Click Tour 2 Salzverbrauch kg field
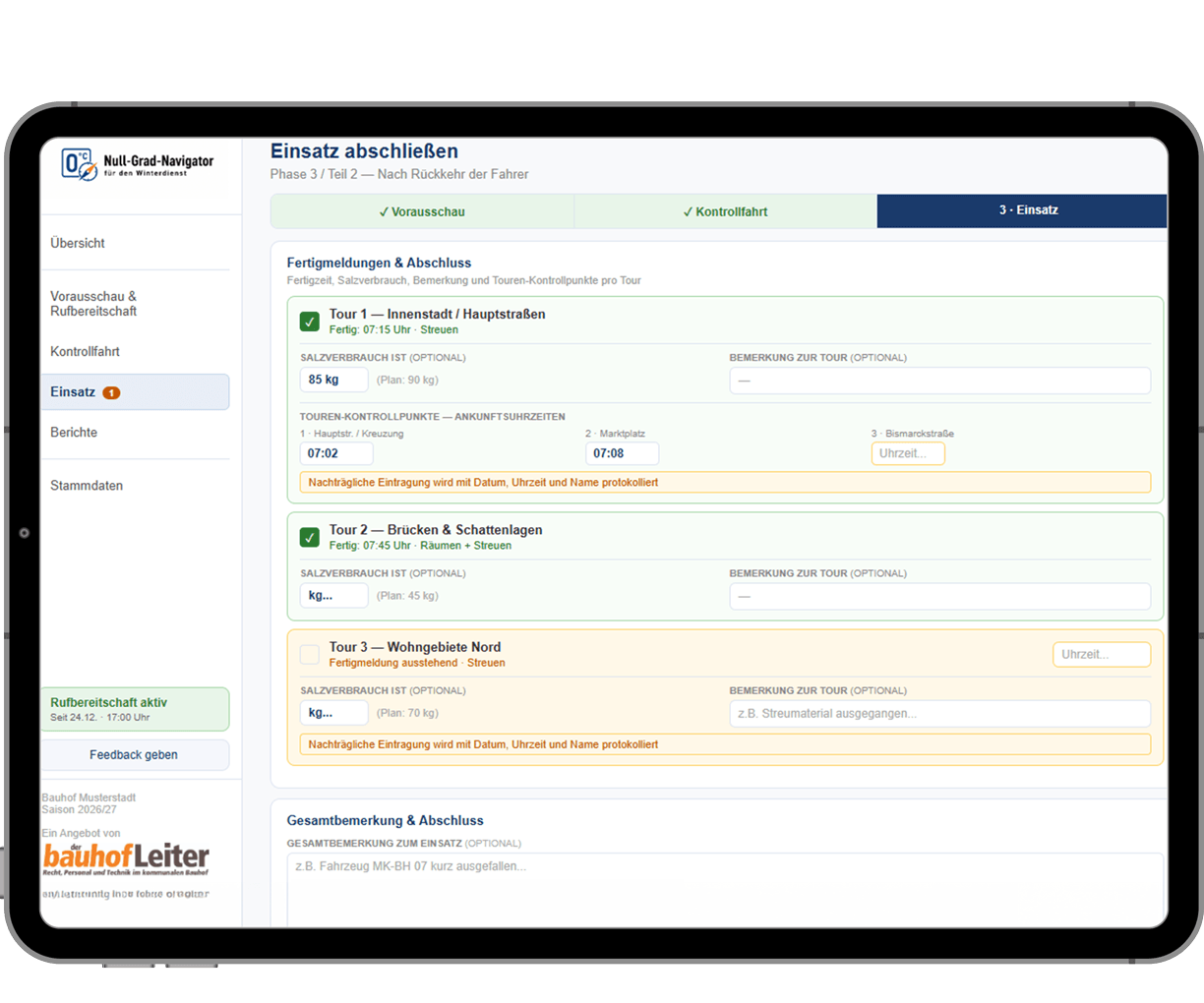The image size is (1204, 1003). [334, 595]
